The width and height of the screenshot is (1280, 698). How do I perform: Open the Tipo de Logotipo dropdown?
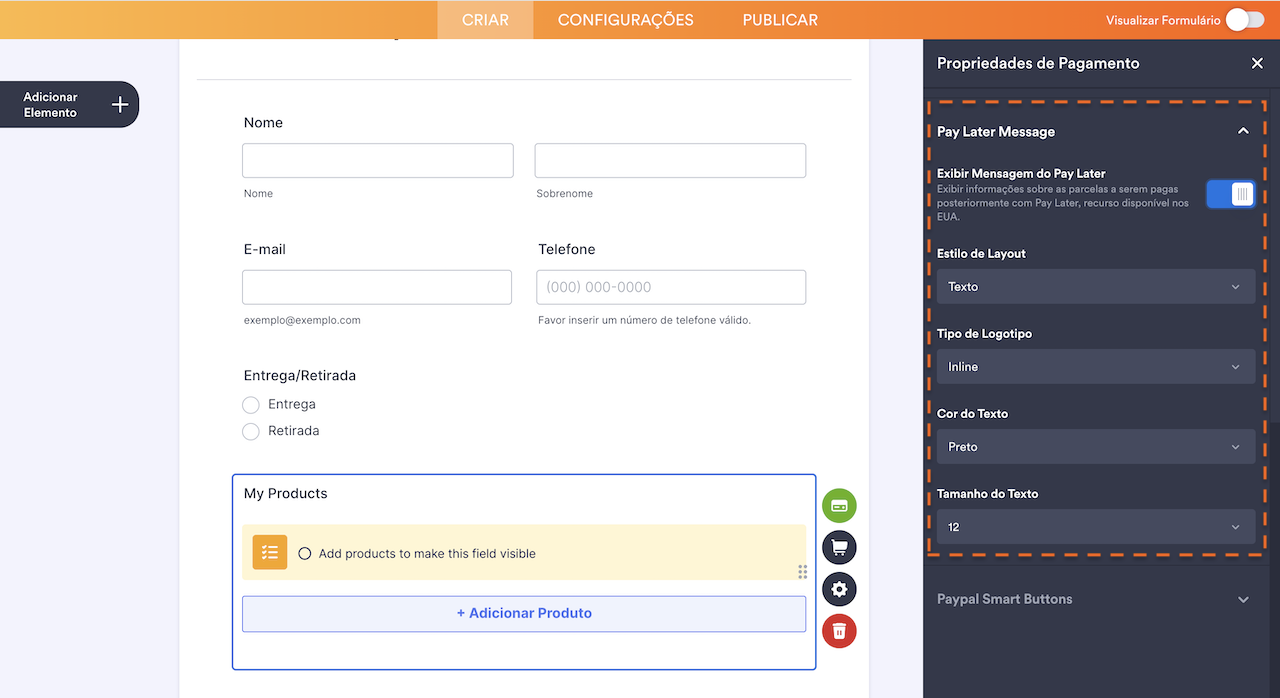1095,366
